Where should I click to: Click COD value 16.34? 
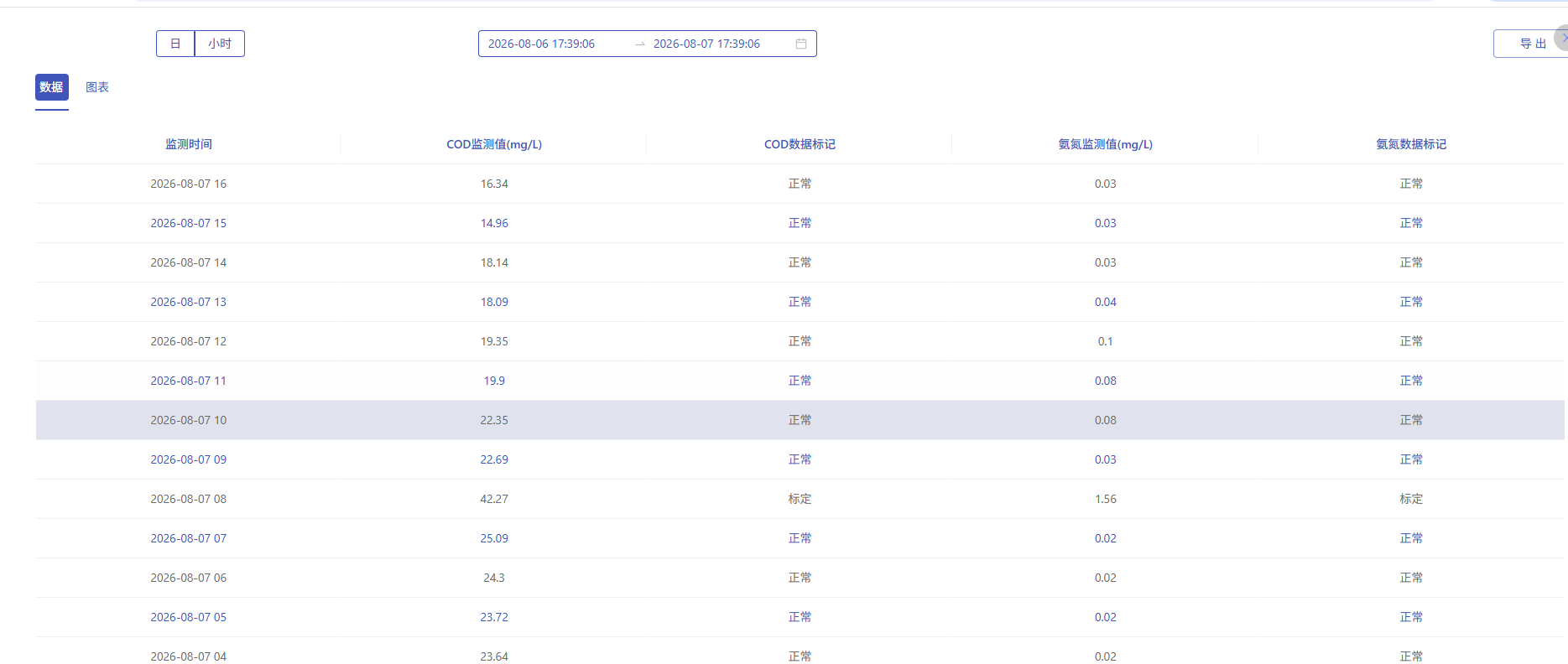[494, 184]
